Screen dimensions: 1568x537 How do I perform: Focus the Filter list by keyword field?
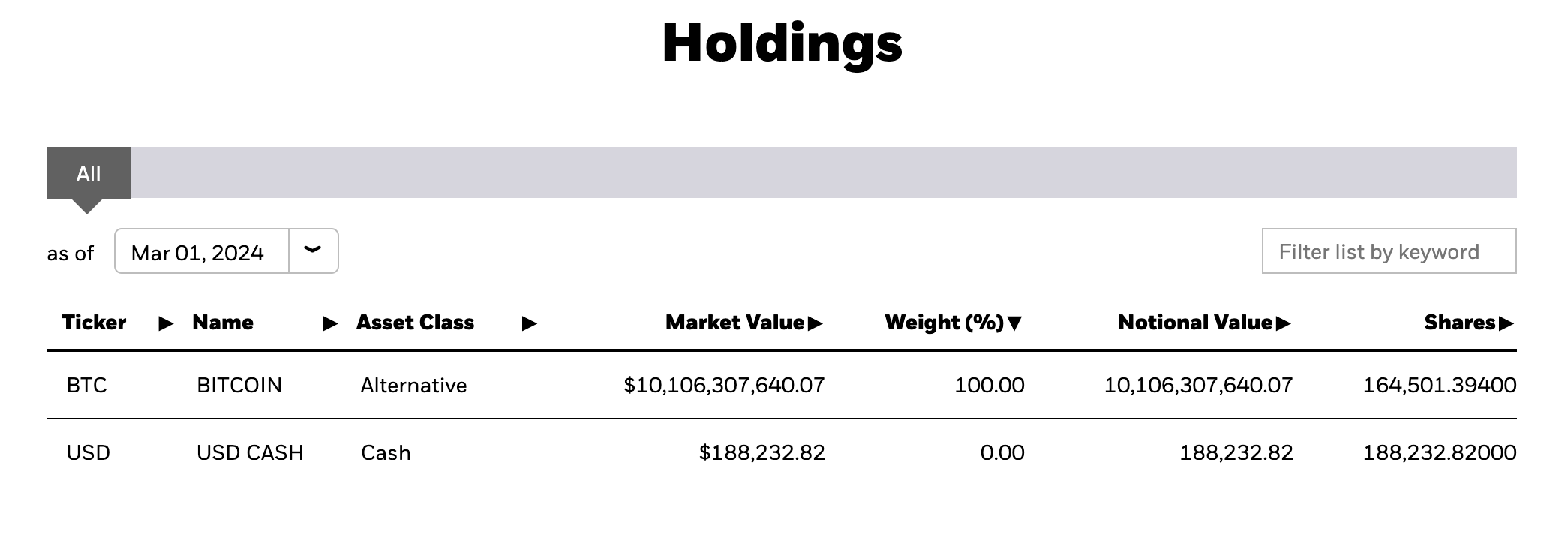[x=1389, y=251]
